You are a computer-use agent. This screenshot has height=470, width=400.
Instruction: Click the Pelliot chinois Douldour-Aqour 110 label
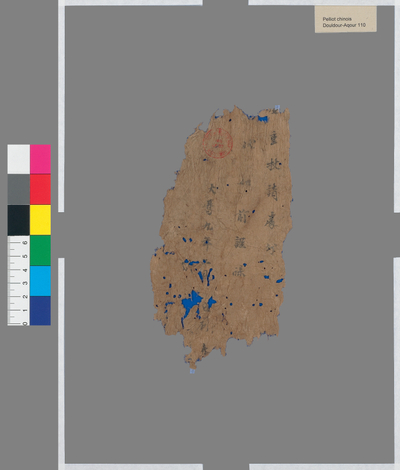click(x=346, y=19)
